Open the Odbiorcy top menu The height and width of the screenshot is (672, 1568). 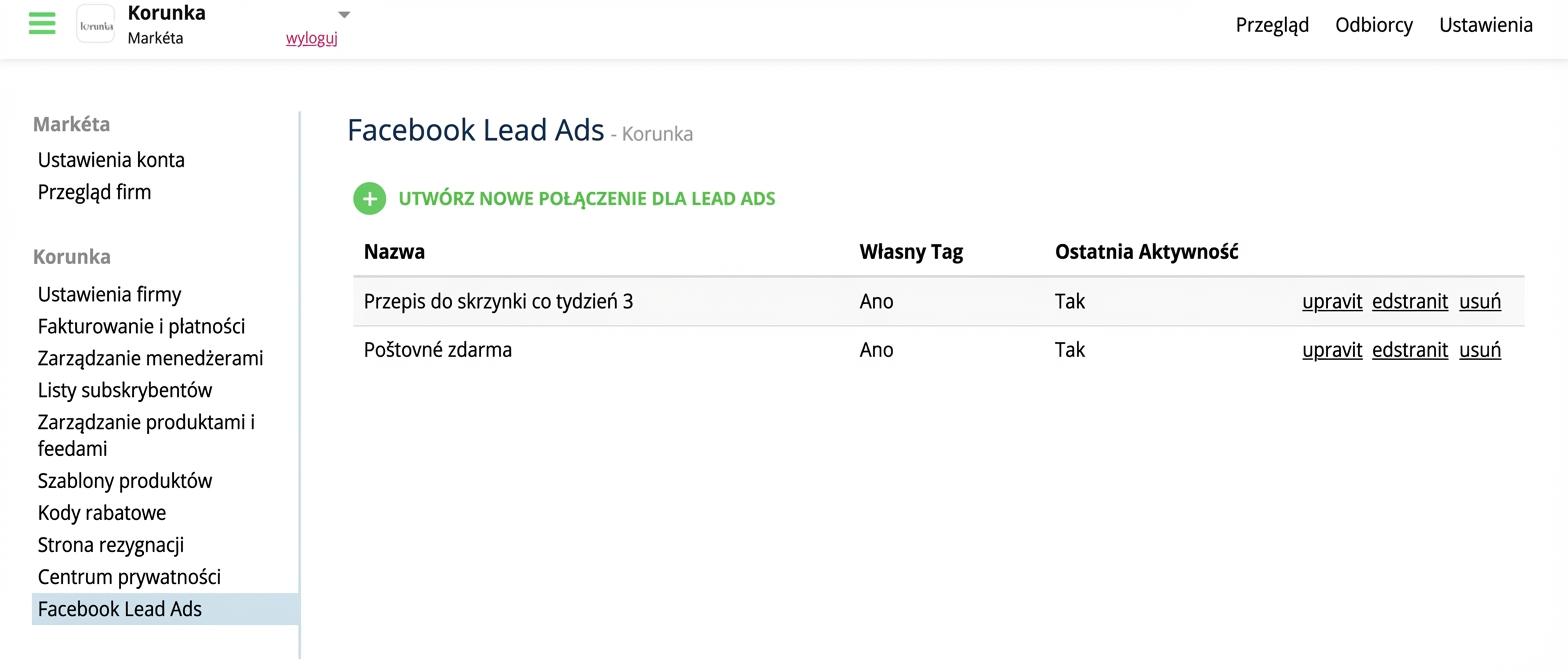pyautogui.click(x=1374, y=25)
